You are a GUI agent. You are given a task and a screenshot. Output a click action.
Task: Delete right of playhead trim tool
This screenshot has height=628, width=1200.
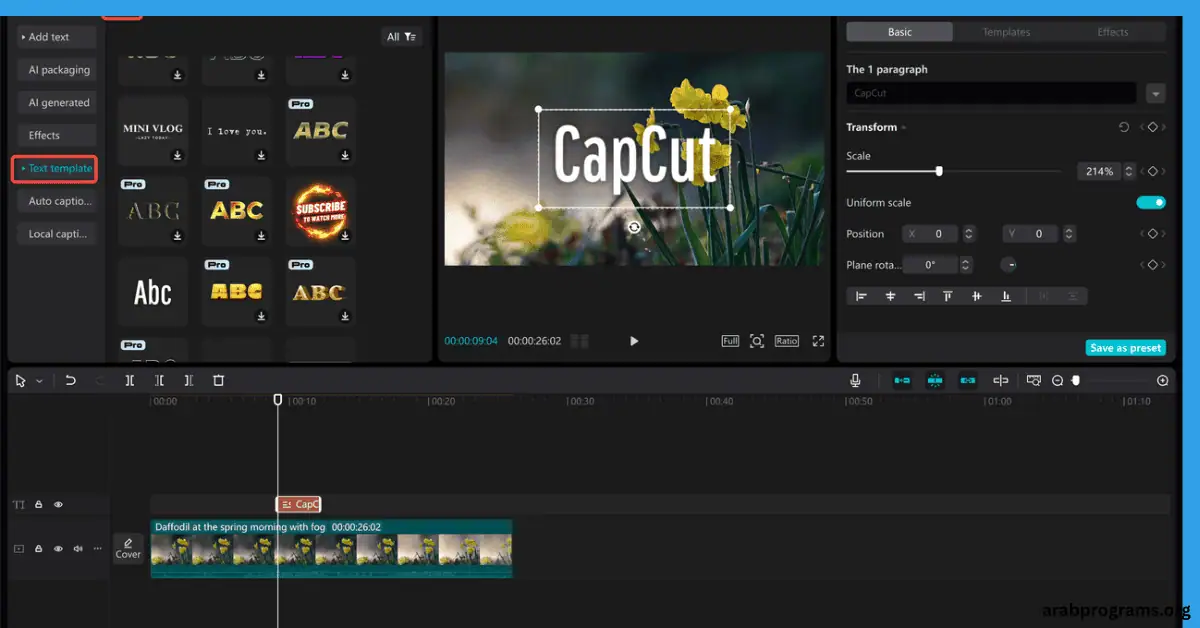click(x=189, y=380)
